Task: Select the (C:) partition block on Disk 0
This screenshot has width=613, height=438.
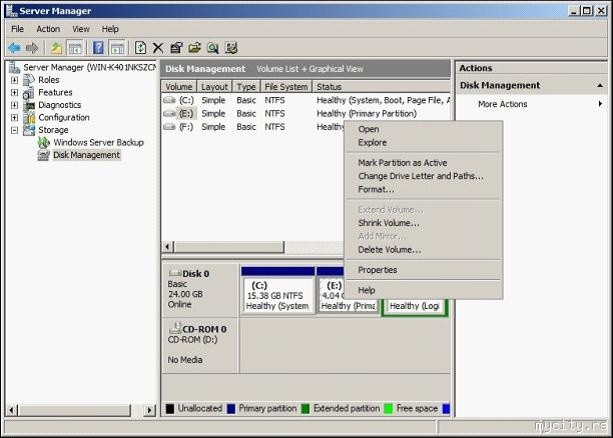Action: [x=278, y=295]
